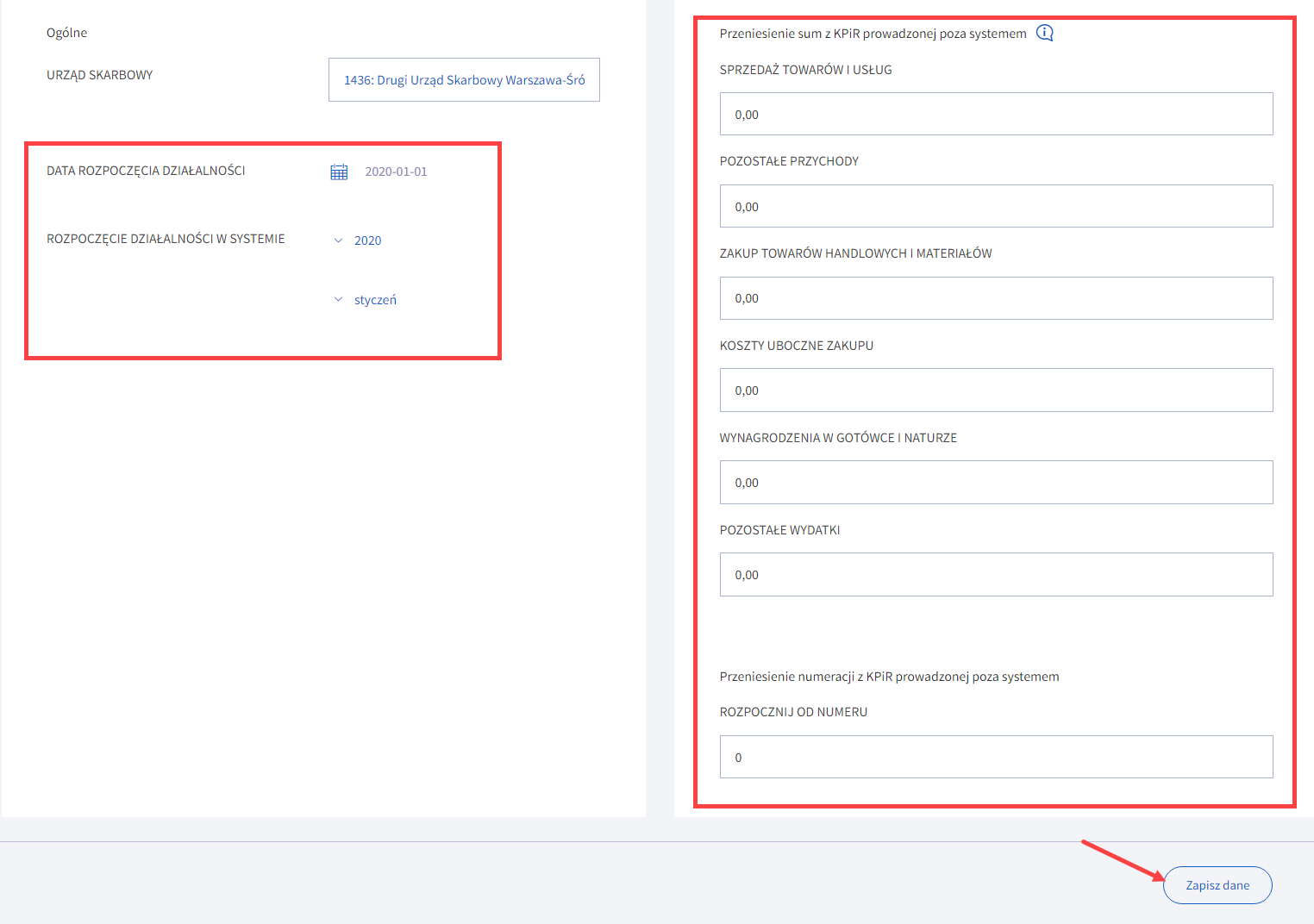Open the calendar date picker icon

[339, 172]
